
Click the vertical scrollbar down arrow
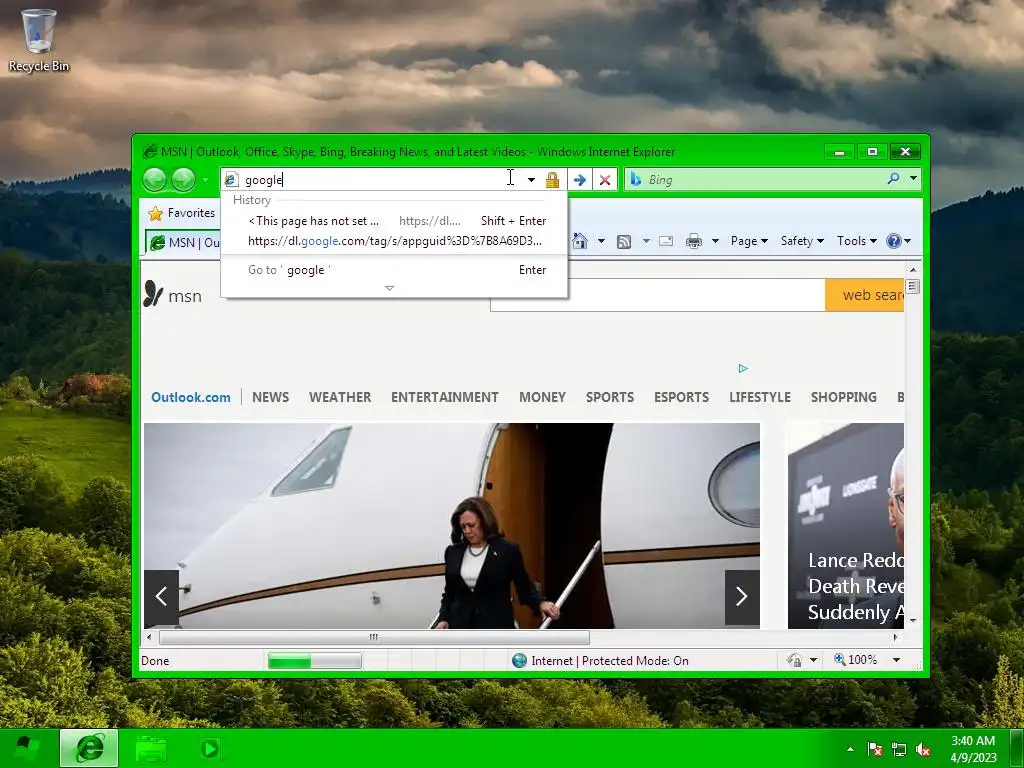click(913, 620)
